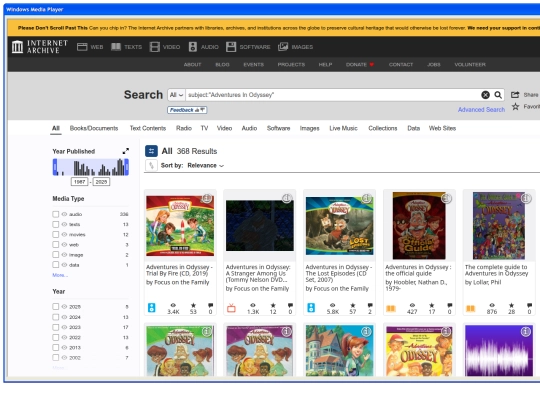
Task: Click the Feedback button
Action: [x=187, y=110]
